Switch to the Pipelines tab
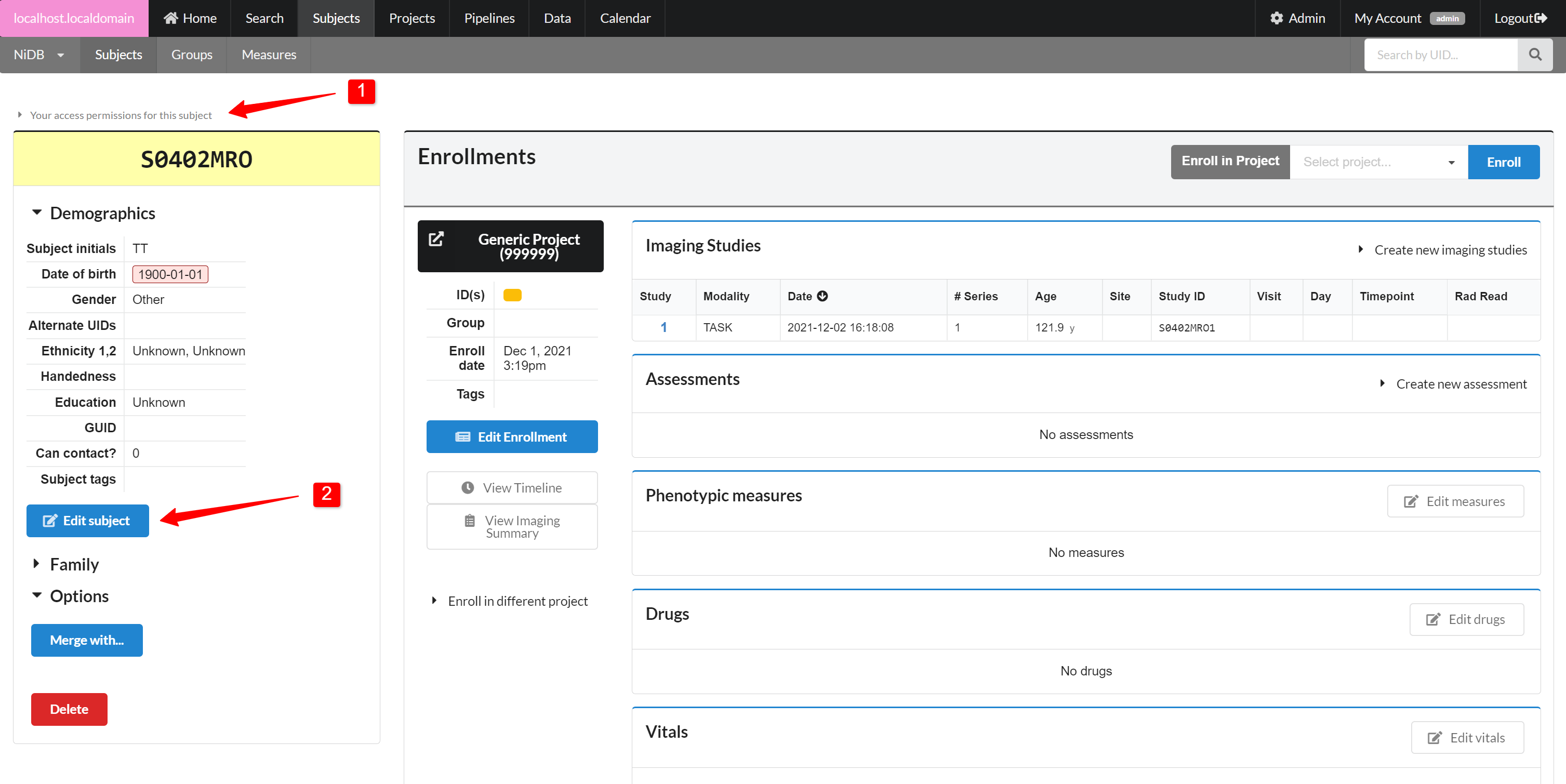 click(489, 18)
